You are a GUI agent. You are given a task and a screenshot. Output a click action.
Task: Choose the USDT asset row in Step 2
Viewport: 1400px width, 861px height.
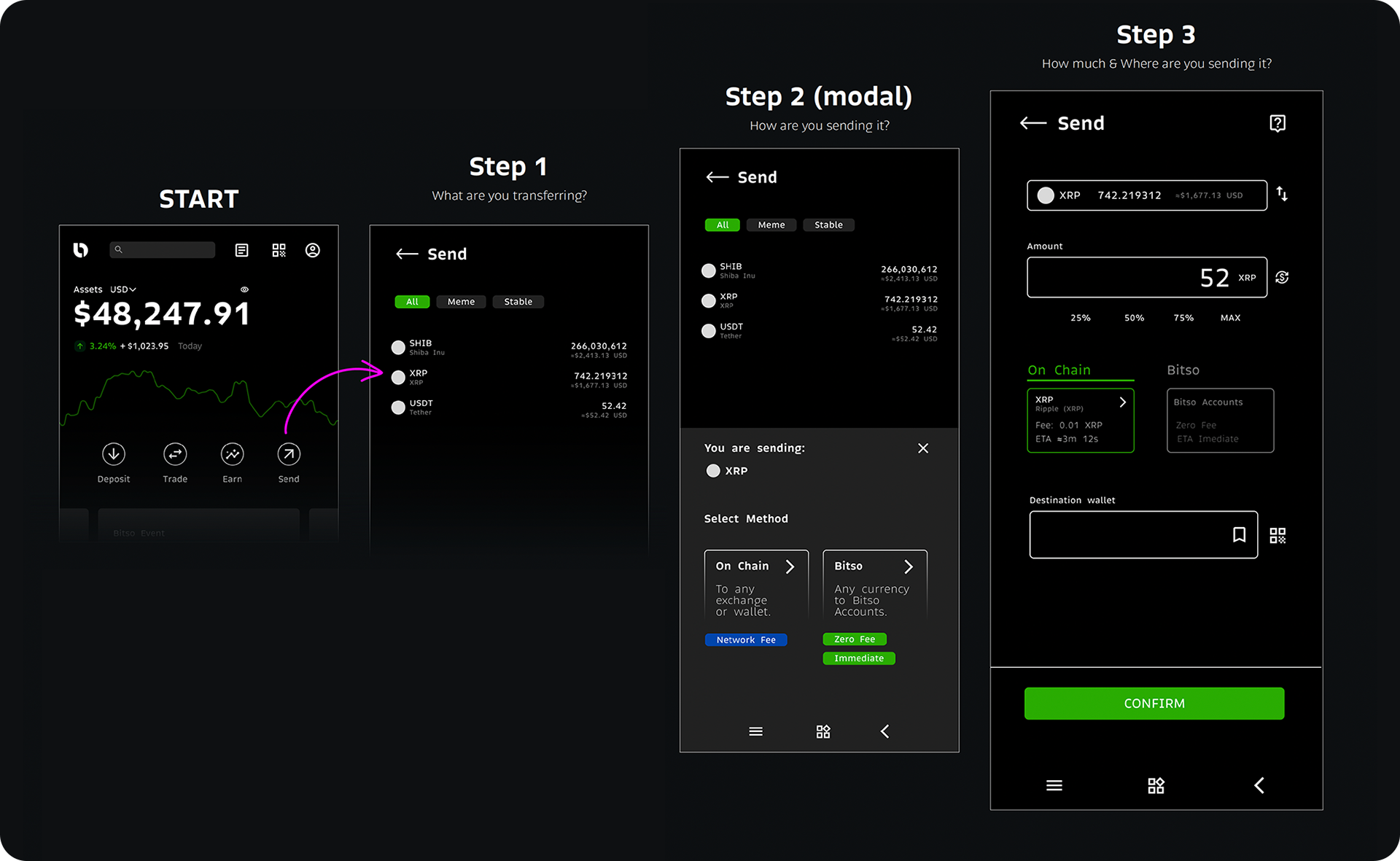(820, 331)
